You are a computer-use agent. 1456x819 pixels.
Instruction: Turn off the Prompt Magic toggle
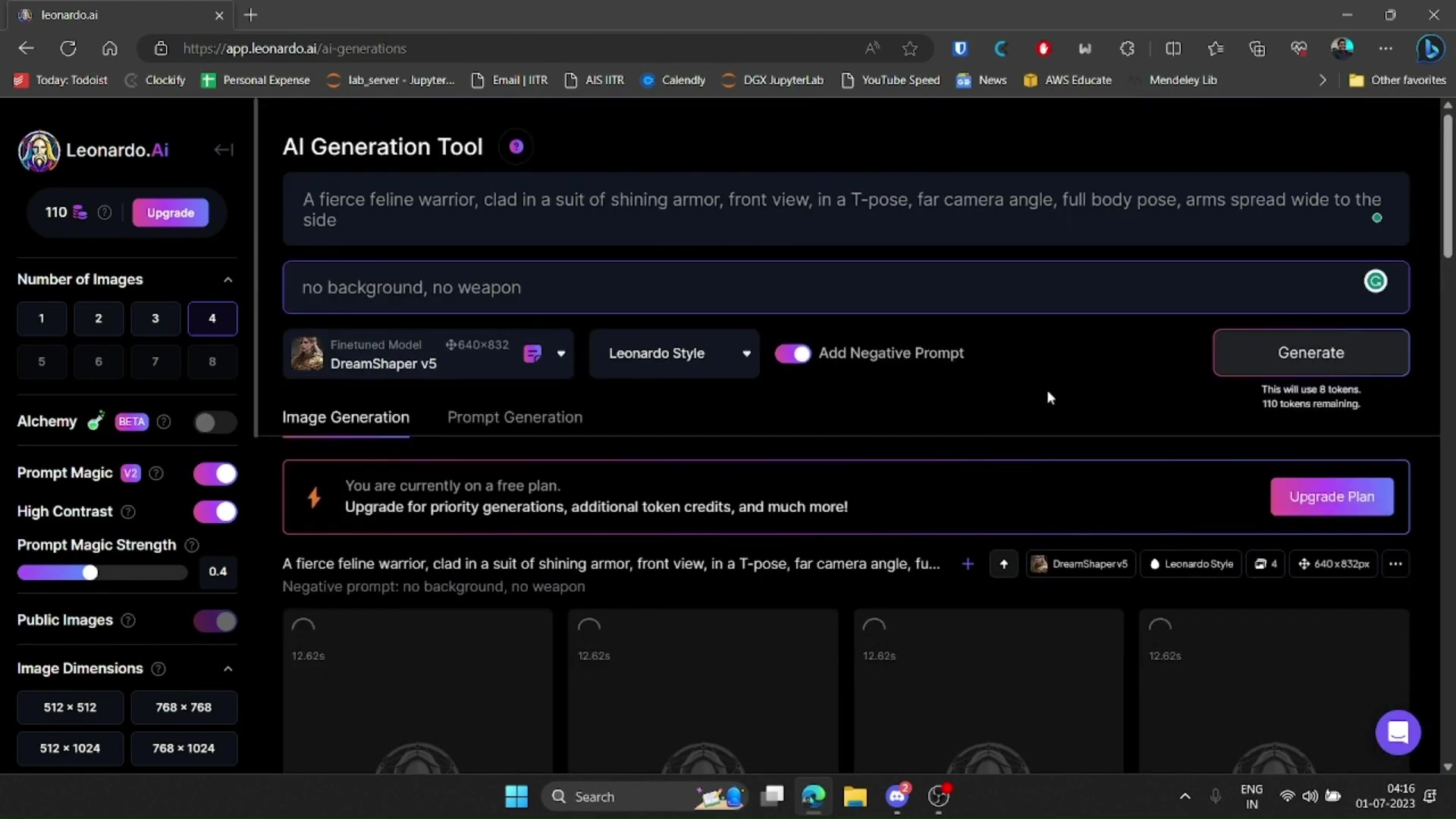(x=215, y=474)
